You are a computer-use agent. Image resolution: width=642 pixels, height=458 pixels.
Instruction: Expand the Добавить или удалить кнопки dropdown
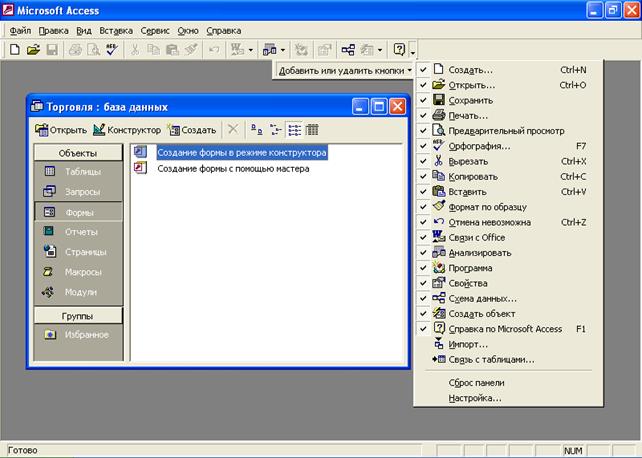click(347, 71)
